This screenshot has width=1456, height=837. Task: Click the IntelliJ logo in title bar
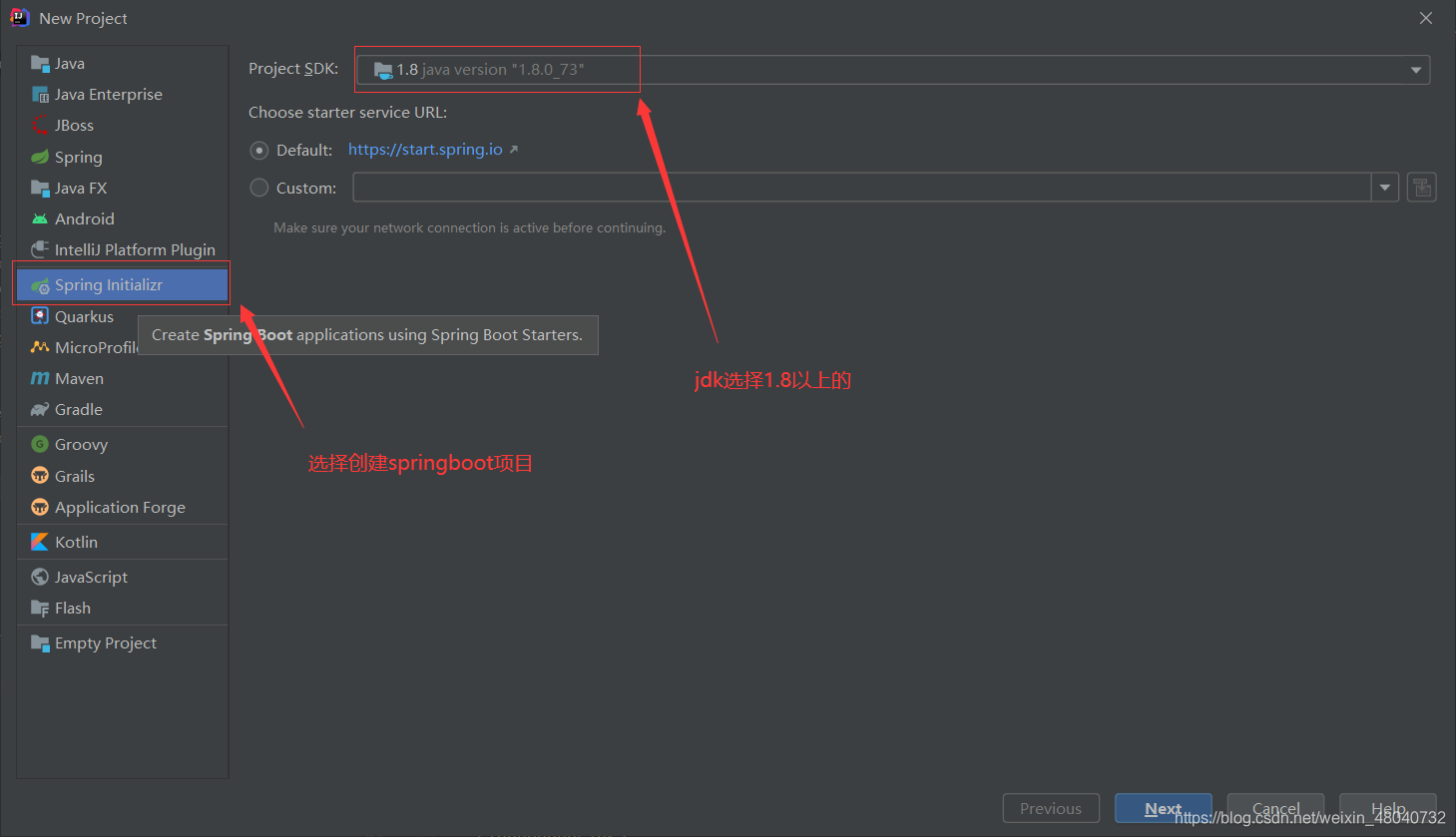(20, 18)
